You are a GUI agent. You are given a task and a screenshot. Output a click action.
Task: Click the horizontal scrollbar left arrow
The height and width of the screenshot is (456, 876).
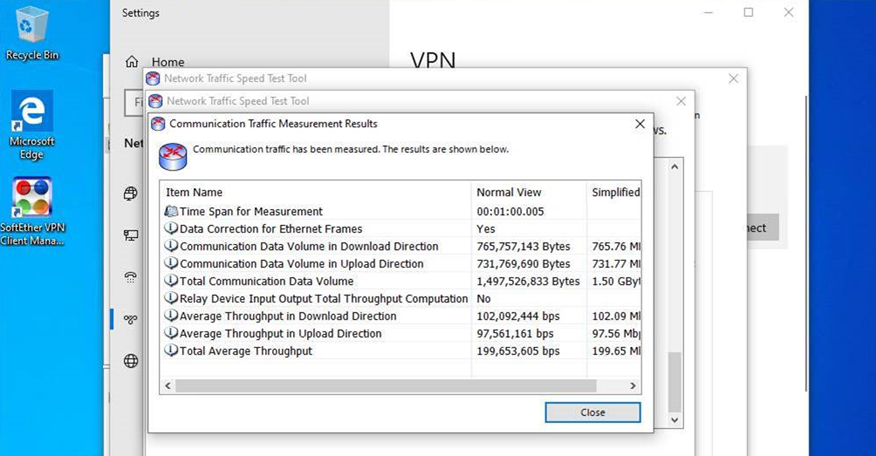[x=168, y=386]
